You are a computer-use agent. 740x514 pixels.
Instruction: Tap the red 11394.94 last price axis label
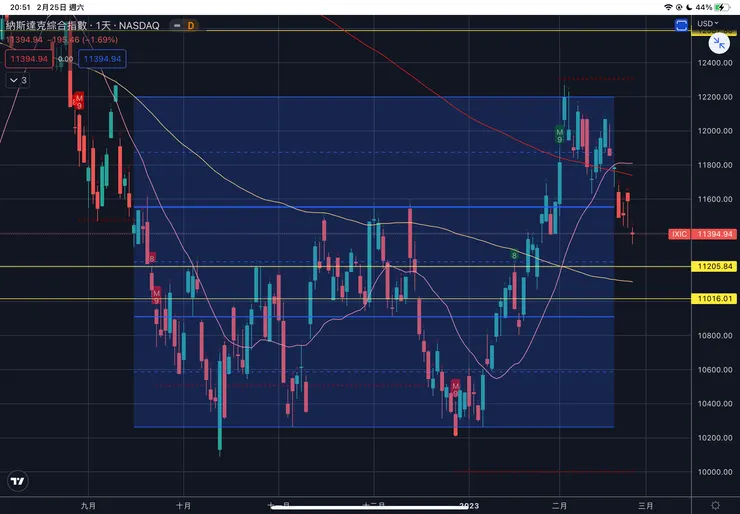pos(715,234)
